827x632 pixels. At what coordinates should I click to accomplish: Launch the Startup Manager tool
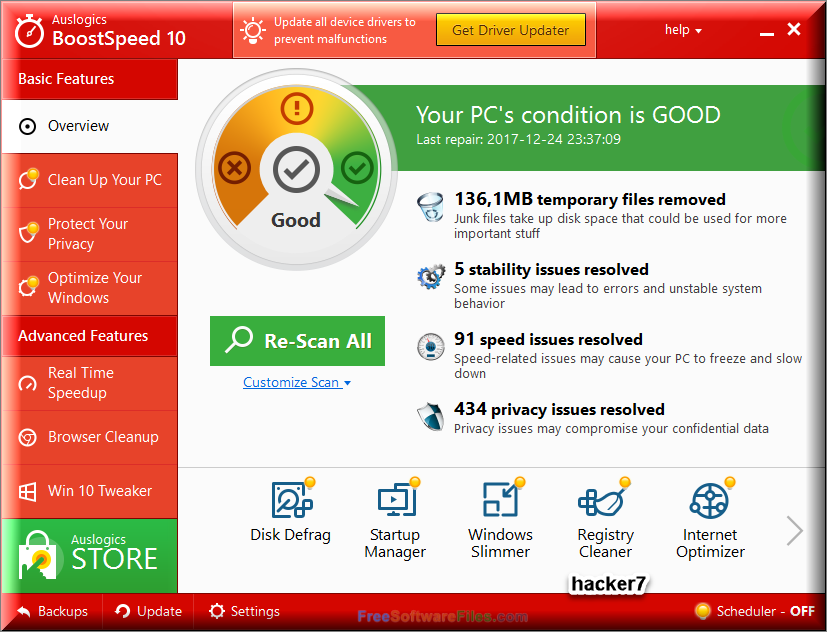[x=395, y=519]
